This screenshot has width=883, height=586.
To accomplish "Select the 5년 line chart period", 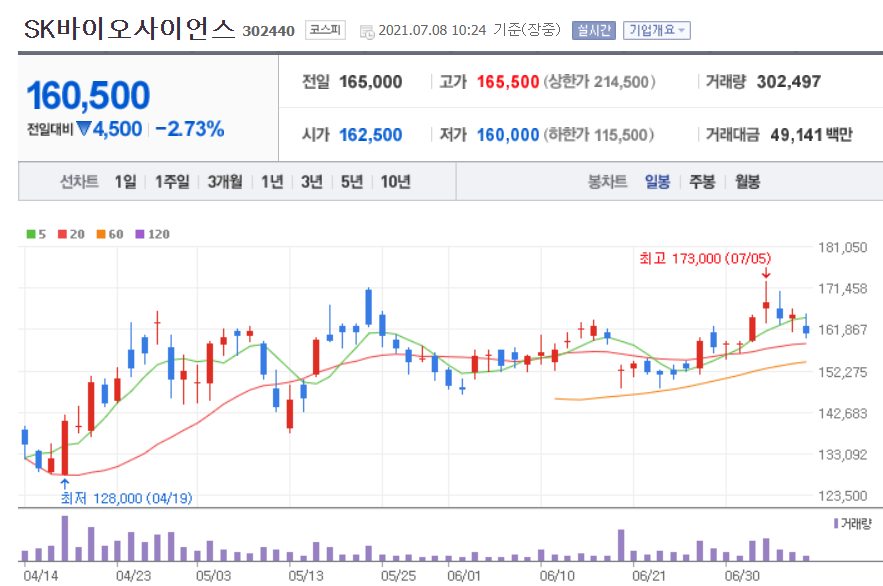I will (351, 181).
